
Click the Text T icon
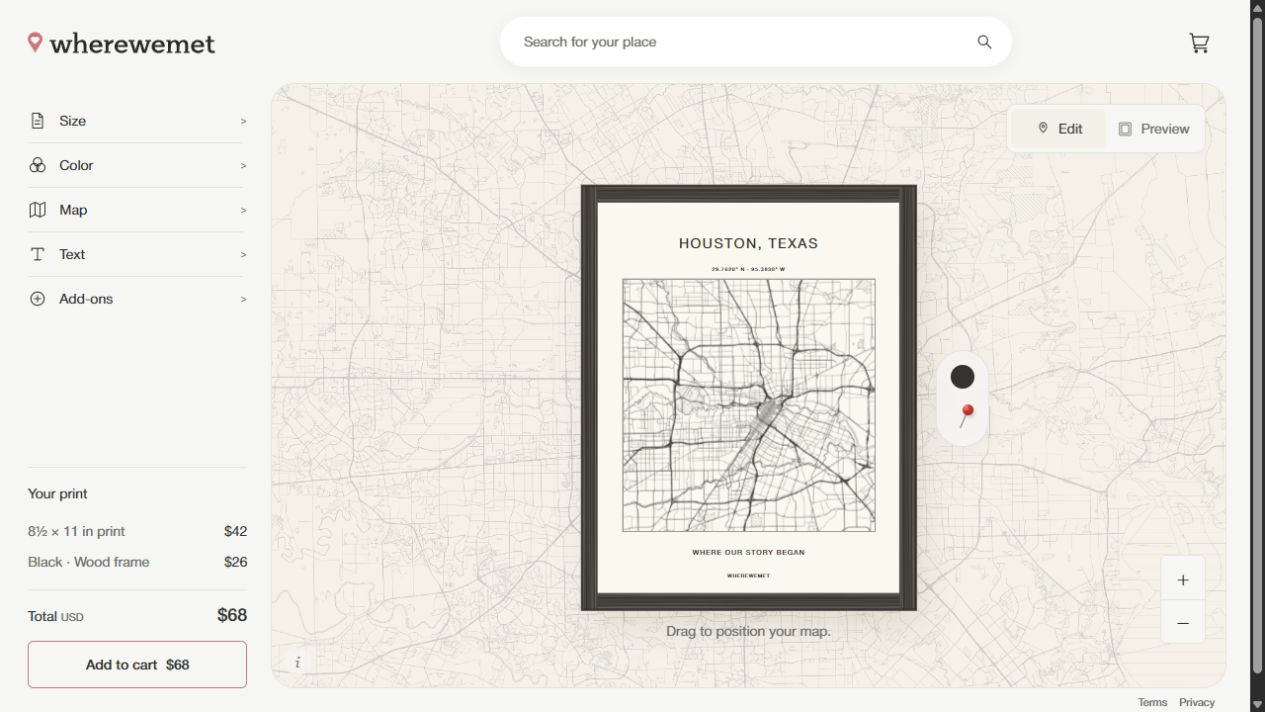37,254
